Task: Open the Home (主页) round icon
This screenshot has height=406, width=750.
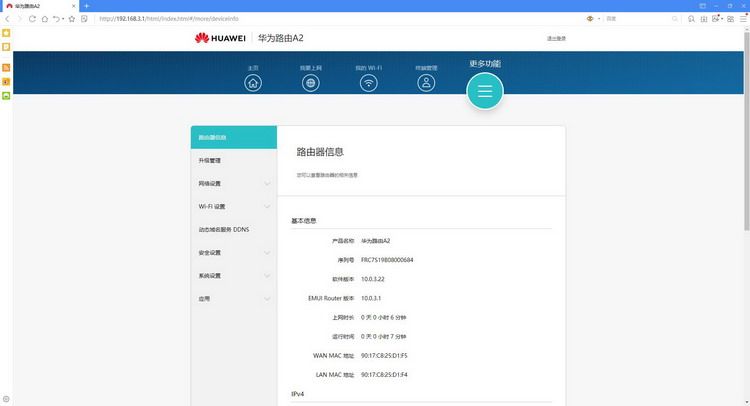Action: [253, 83]
